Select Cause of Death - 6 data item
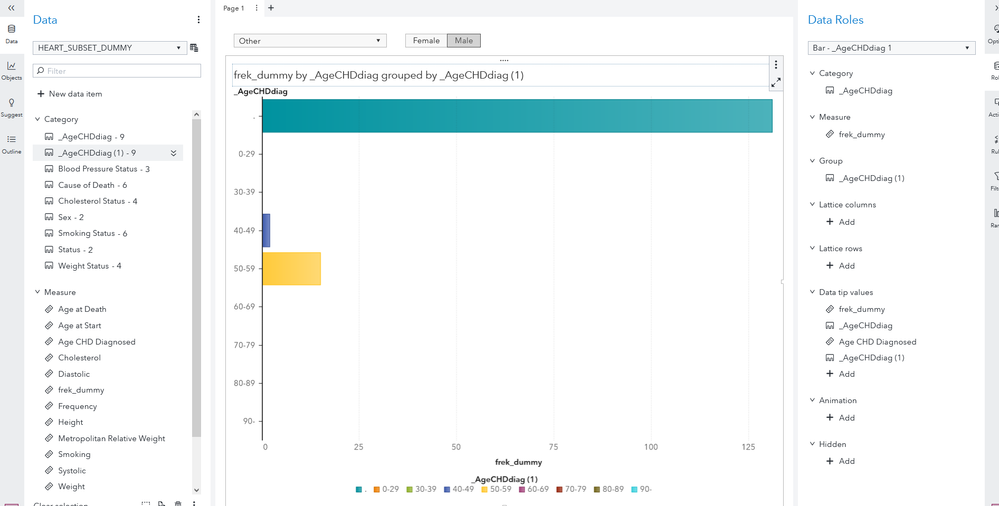 [x=92, y=185]
